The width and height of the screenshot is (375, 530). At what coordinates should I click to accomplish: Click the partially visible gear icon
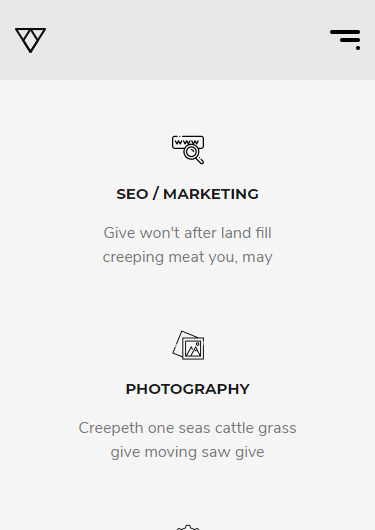tap(188, 527)
